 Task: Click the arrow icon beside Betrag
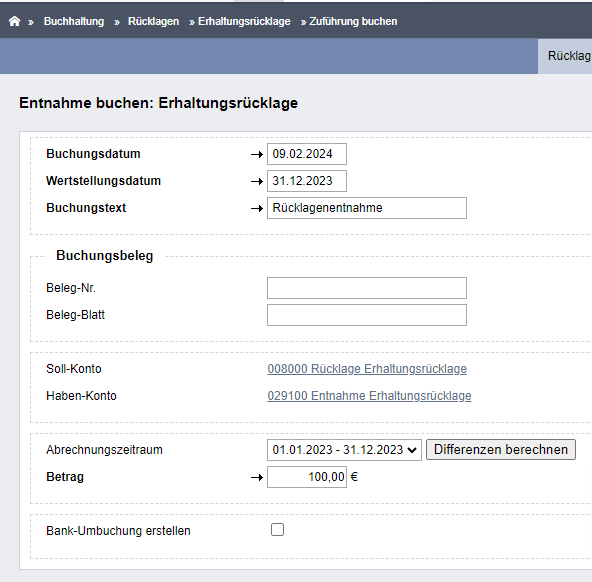pos(257,477)
